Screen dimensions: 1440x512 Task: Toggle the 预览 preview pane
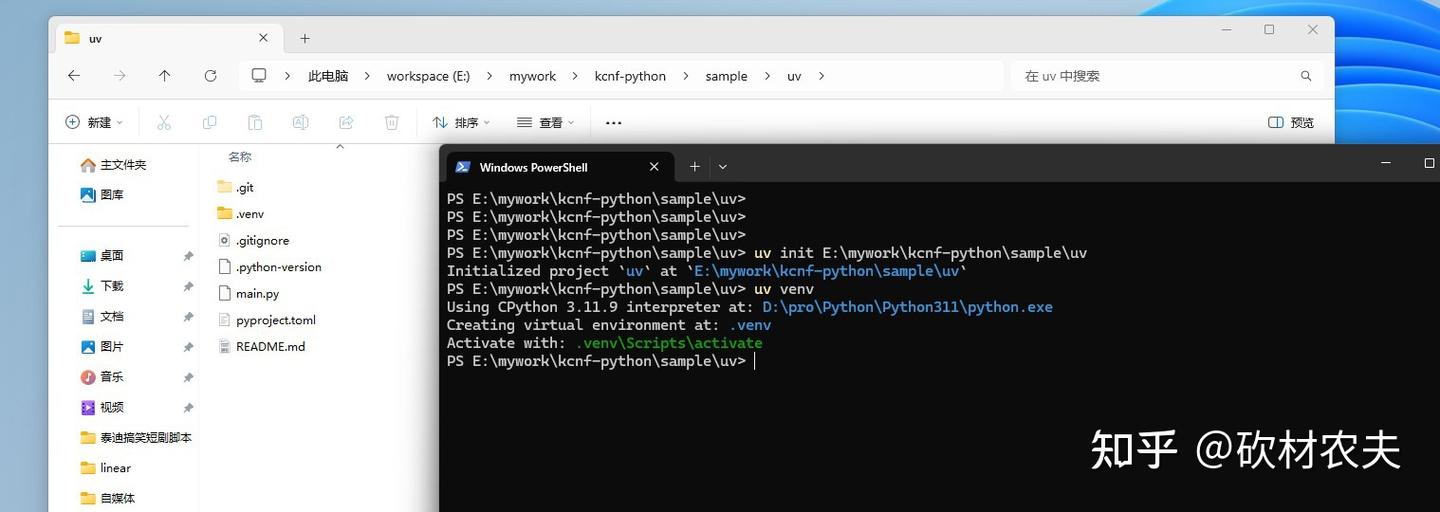[x=1291, y=122]
